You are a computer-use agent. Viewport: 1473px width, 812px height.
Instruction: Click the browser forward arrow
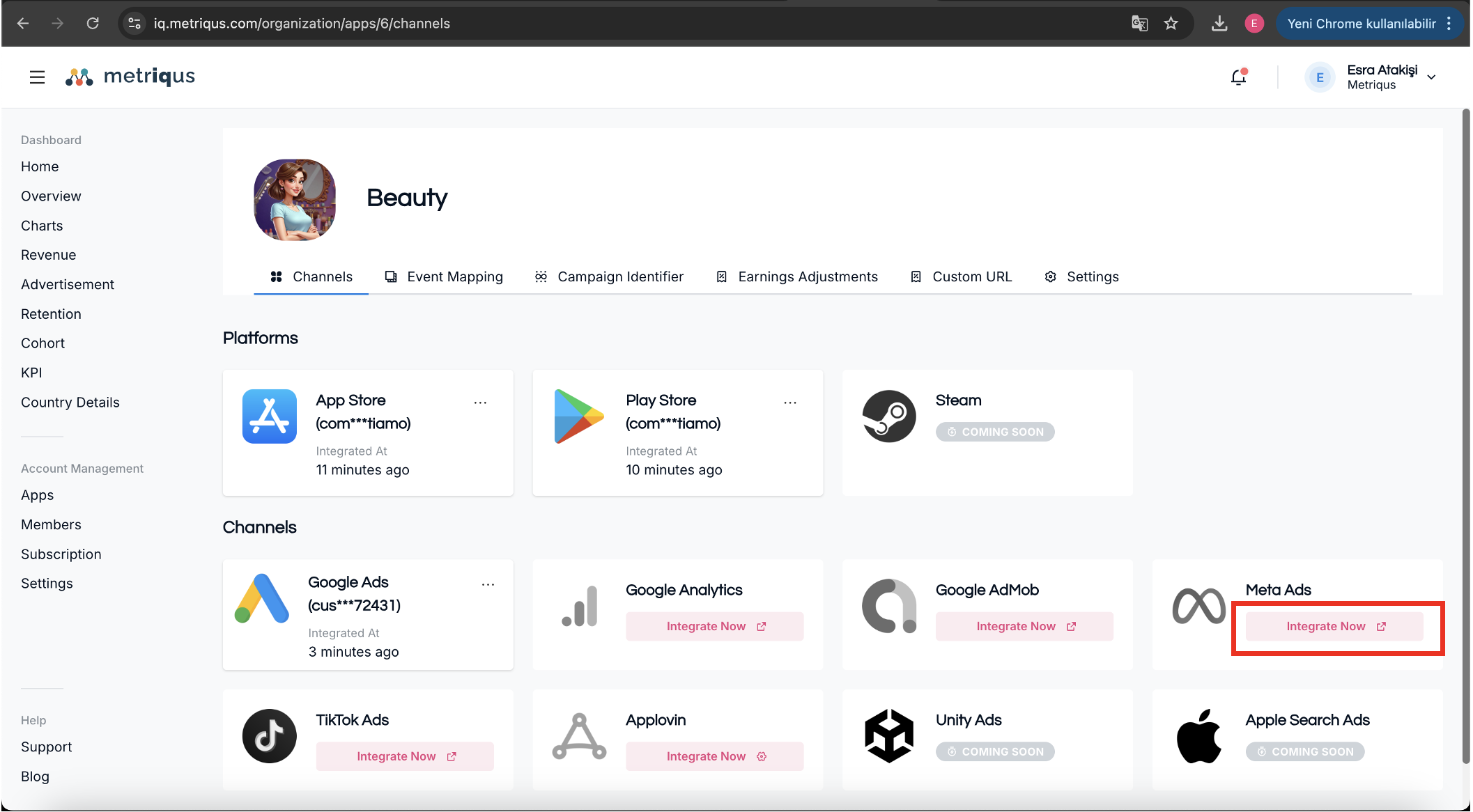tap(57, 24)
